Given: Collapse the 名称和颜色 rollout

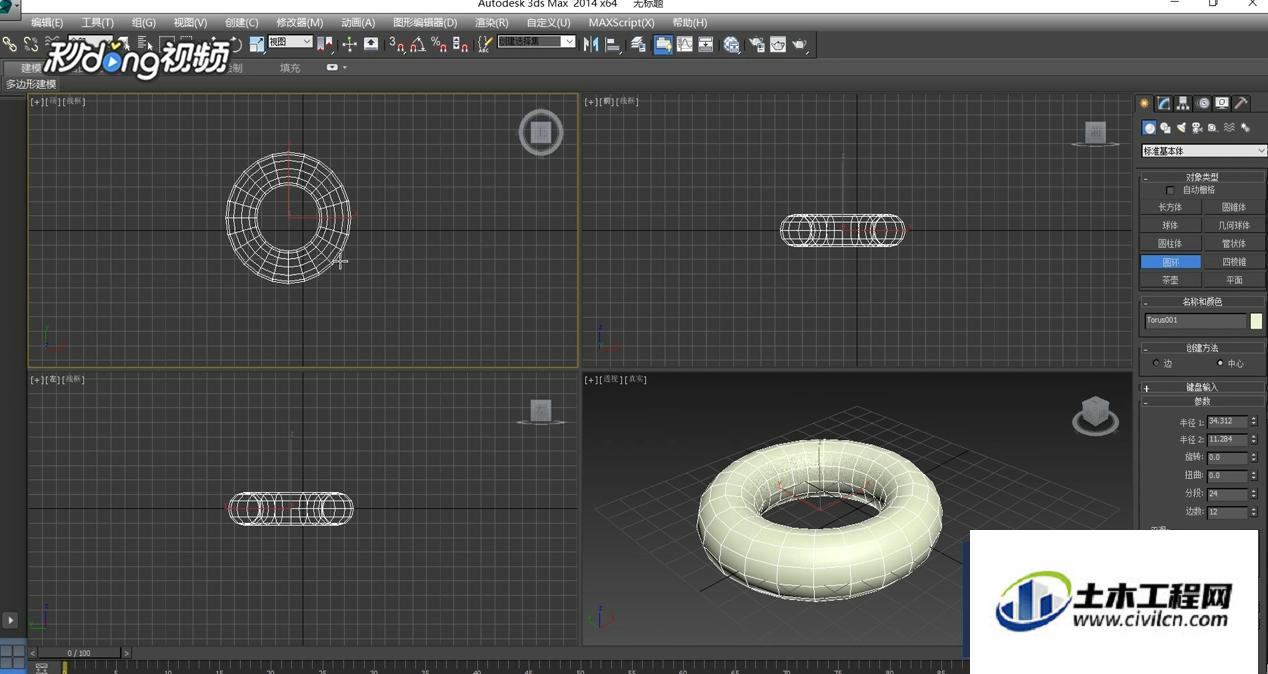Looking at the screenshot, I should point(1202,301).
